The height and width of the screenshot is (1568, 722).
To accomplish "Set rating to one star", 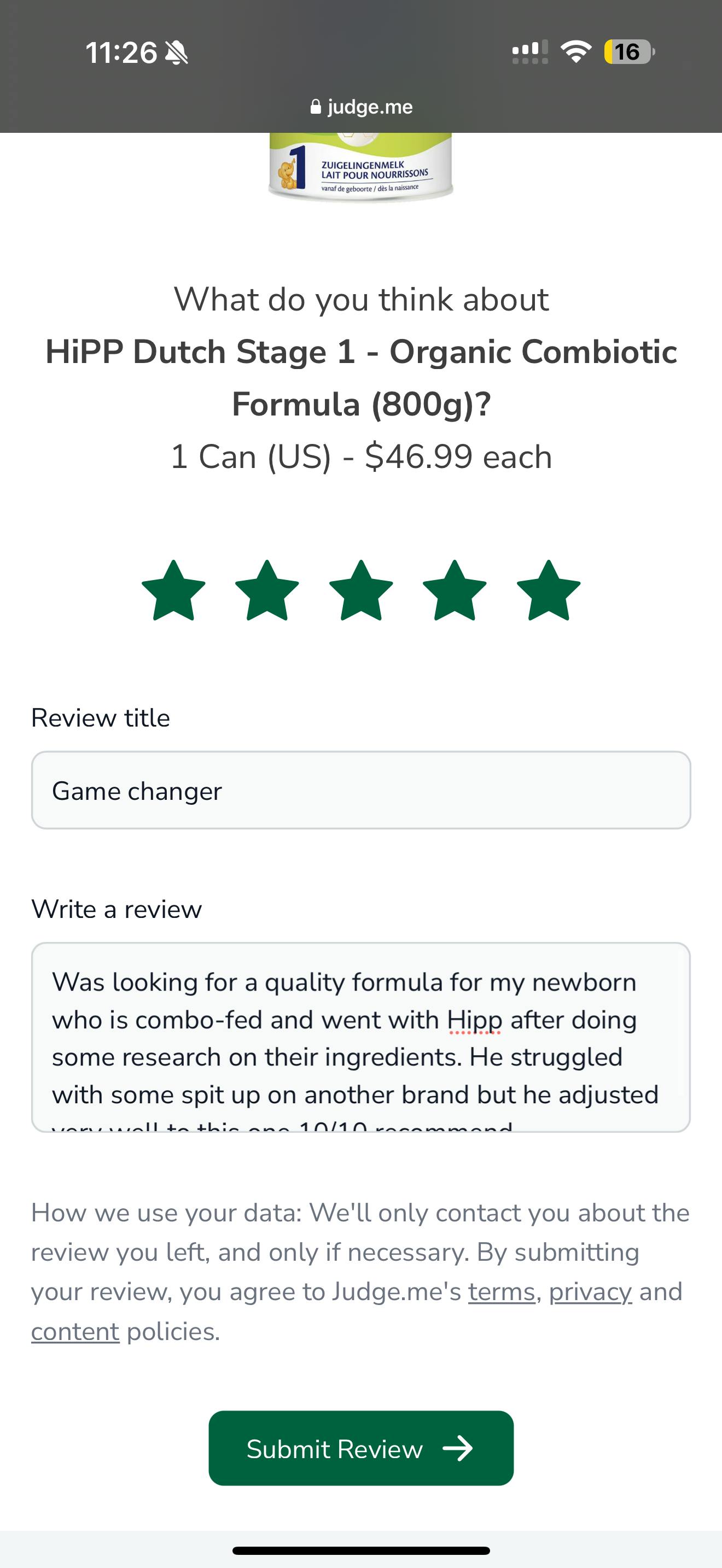I will (173, 591).
